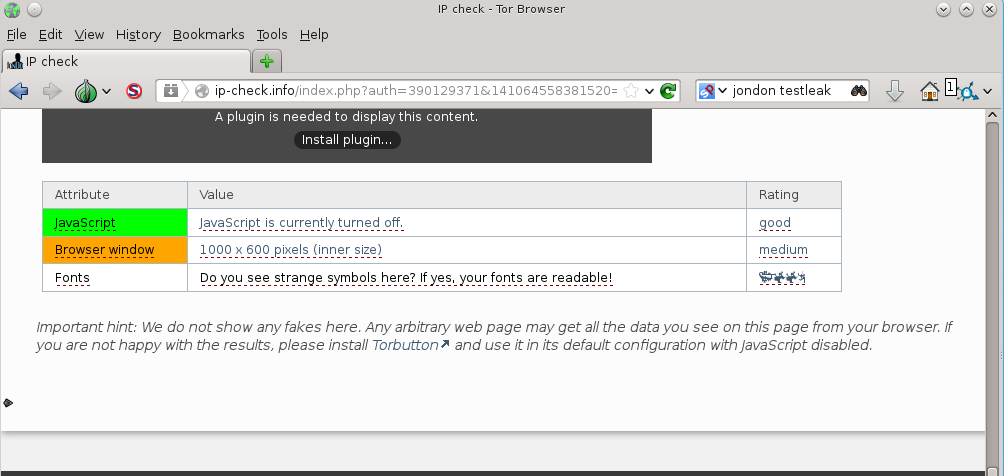Click the orange Browser window attribute cell
This screenshot has height=476, width=1004.
[x=115, y=250]
